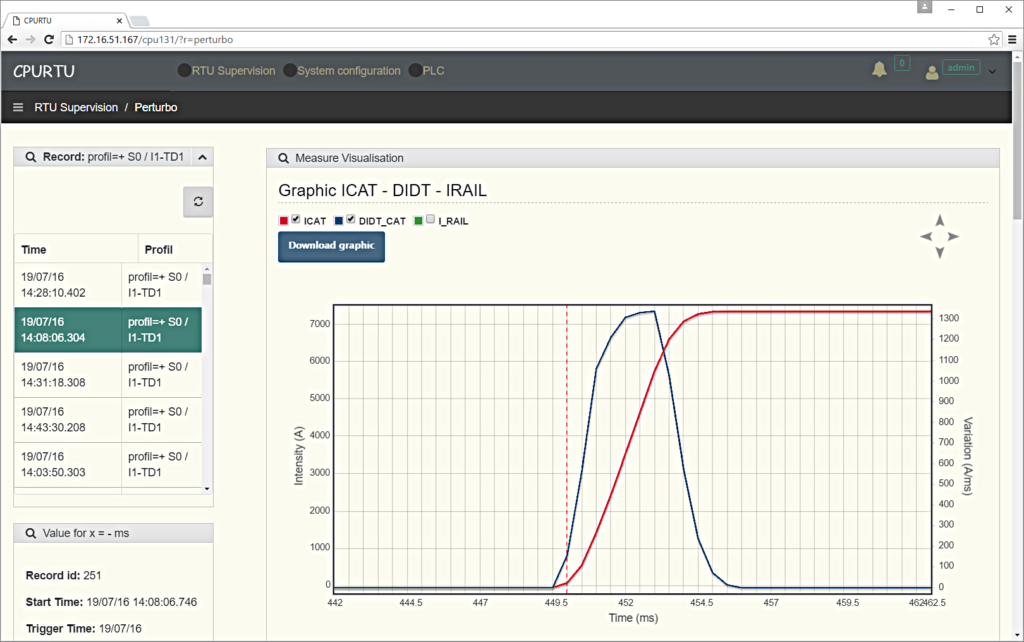Viewport: 1024px width, 642px height.
Task: Uncheck the DIDT_CAT series checkbox
Action: point(351,220)
